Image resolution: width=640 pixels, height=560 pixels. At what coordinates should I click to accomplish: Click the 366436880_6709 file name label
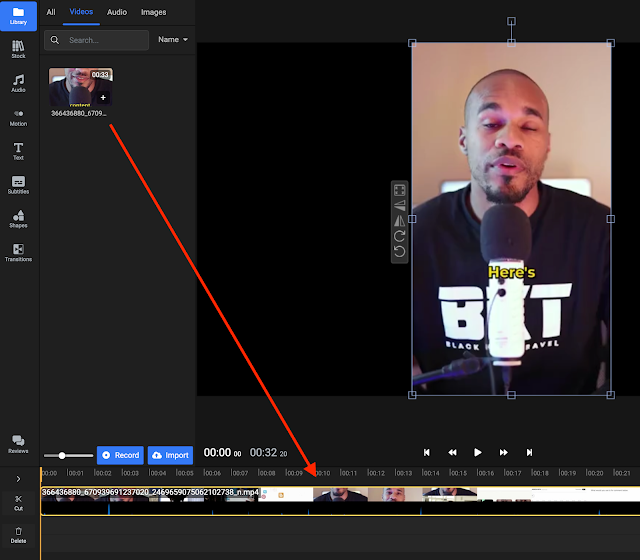point(79,113)
